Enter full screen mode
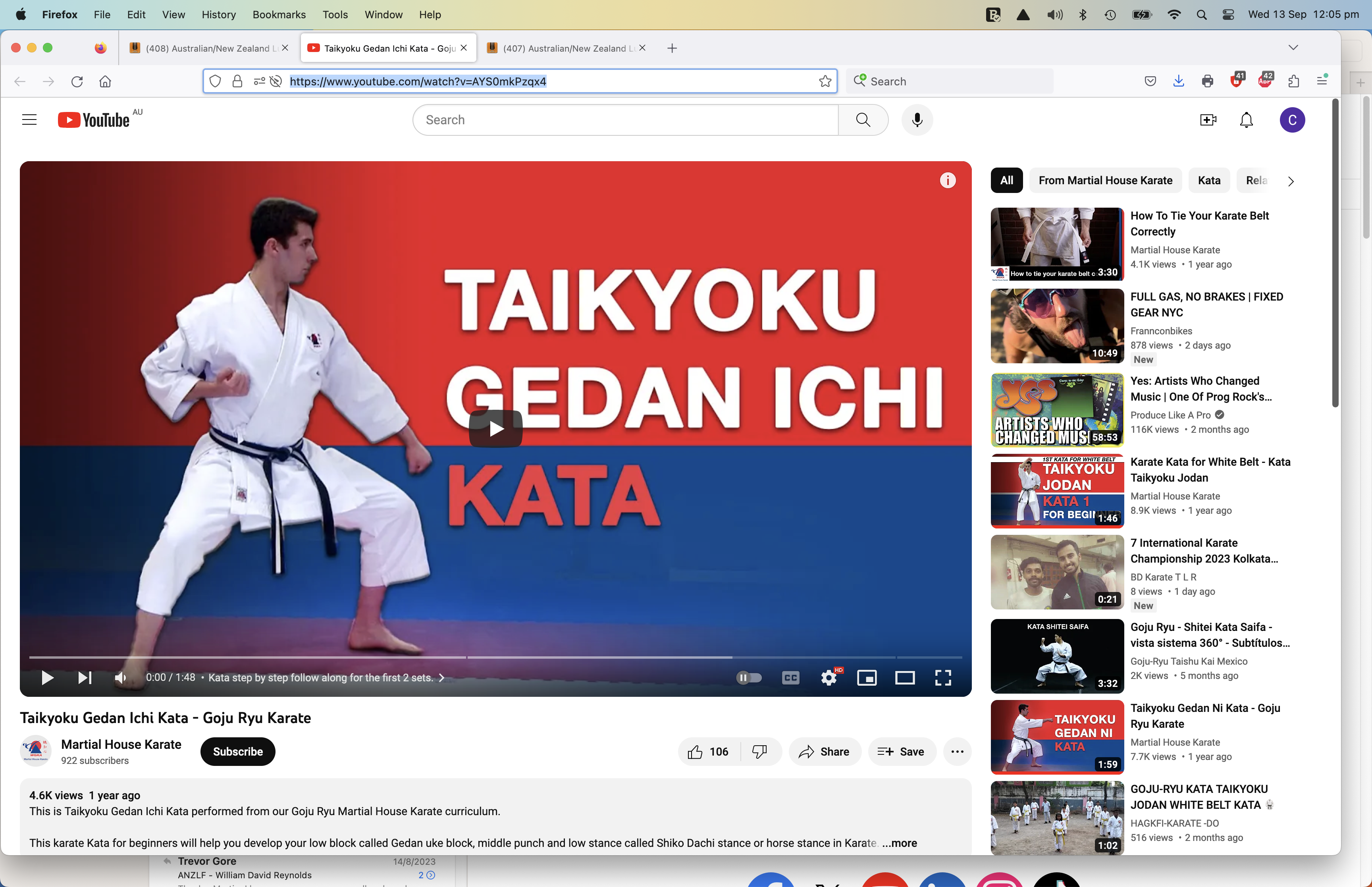Viewport: 1372px width, 887px height. tap(942, 677)
